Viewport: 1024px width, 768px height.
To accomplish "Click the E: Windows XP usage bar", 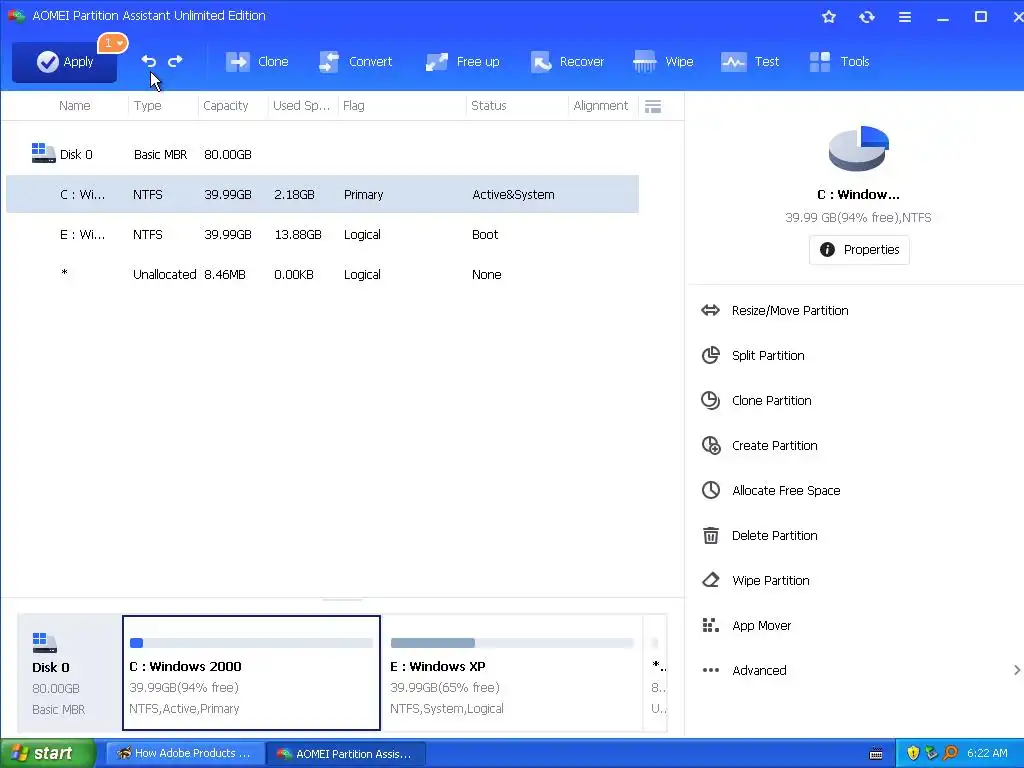I will click(512, 643).
